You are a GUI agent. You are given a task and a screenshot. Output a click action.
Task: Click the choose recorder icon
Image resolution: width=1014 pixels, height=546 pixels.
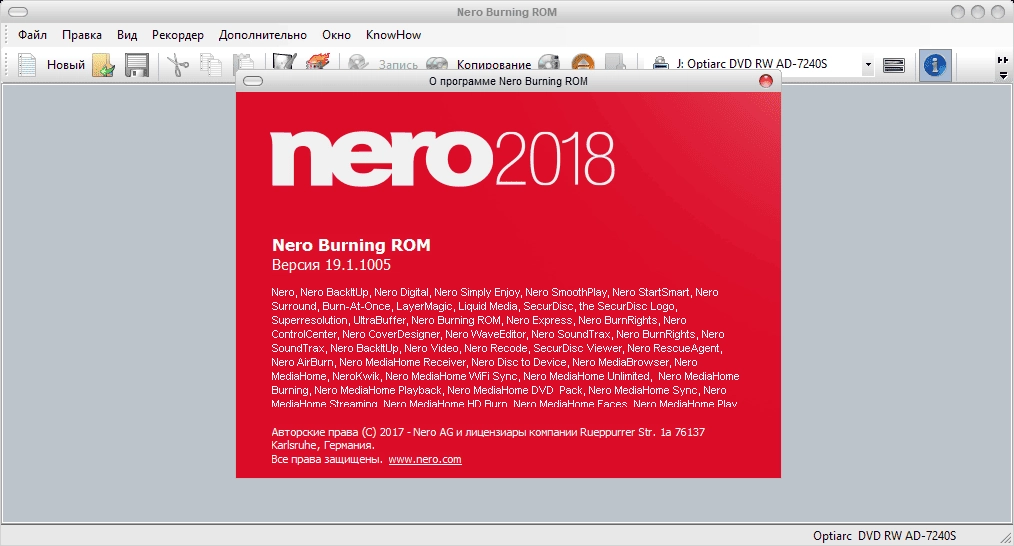coord(894,65)
